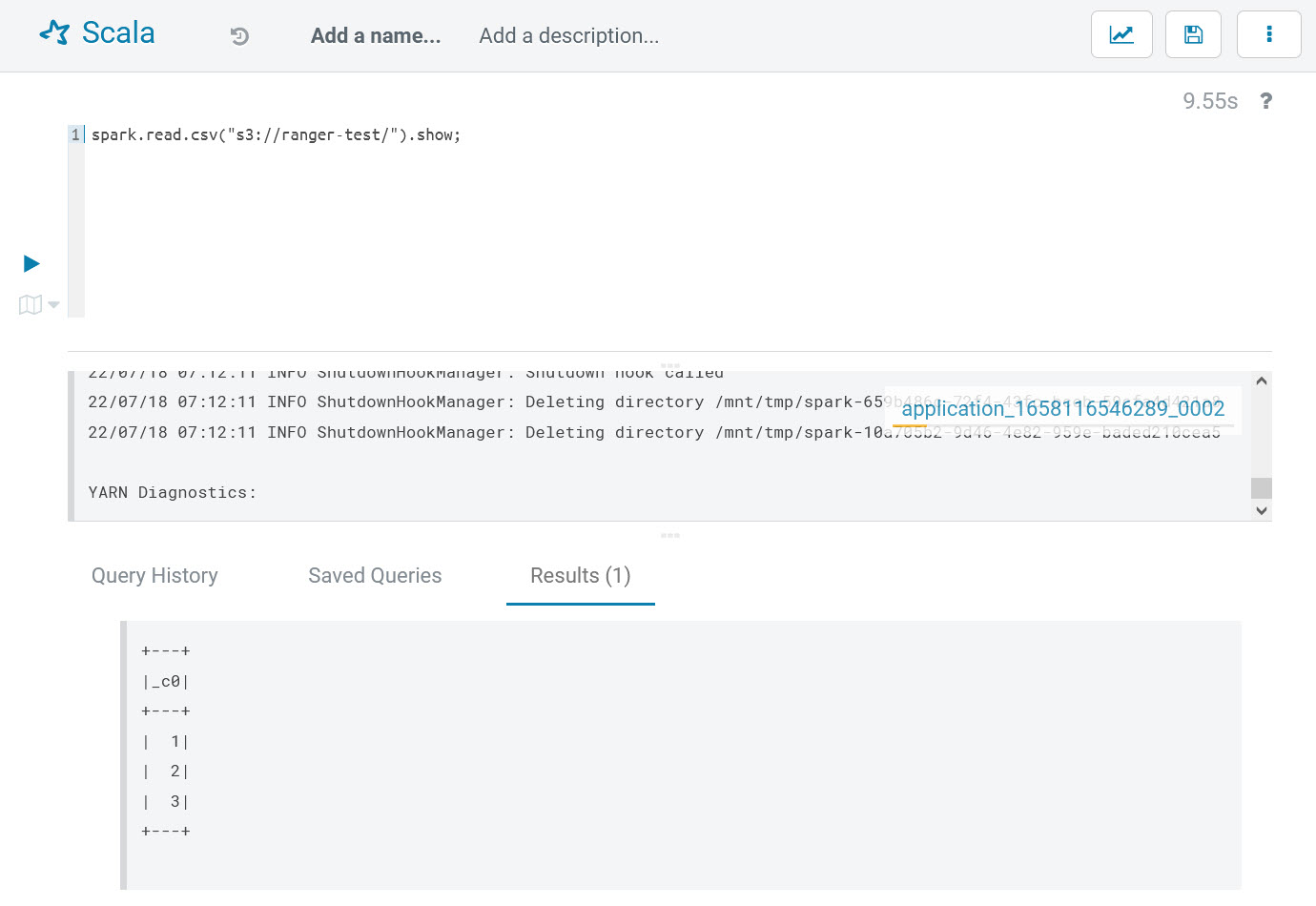Place the cursor in the spark.read.csv code line
This screenshot has width=1316, height=906.
(276, 135)
